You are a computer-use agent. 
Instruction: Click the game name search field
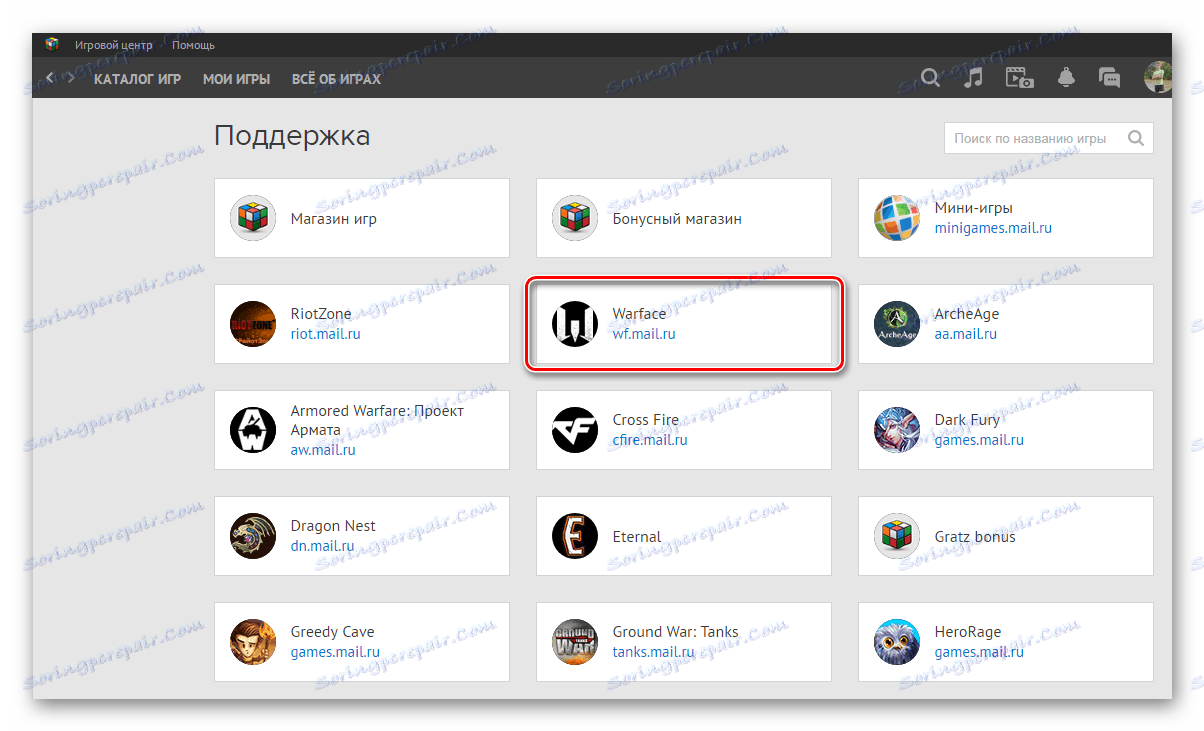[x=1049, y=138]
